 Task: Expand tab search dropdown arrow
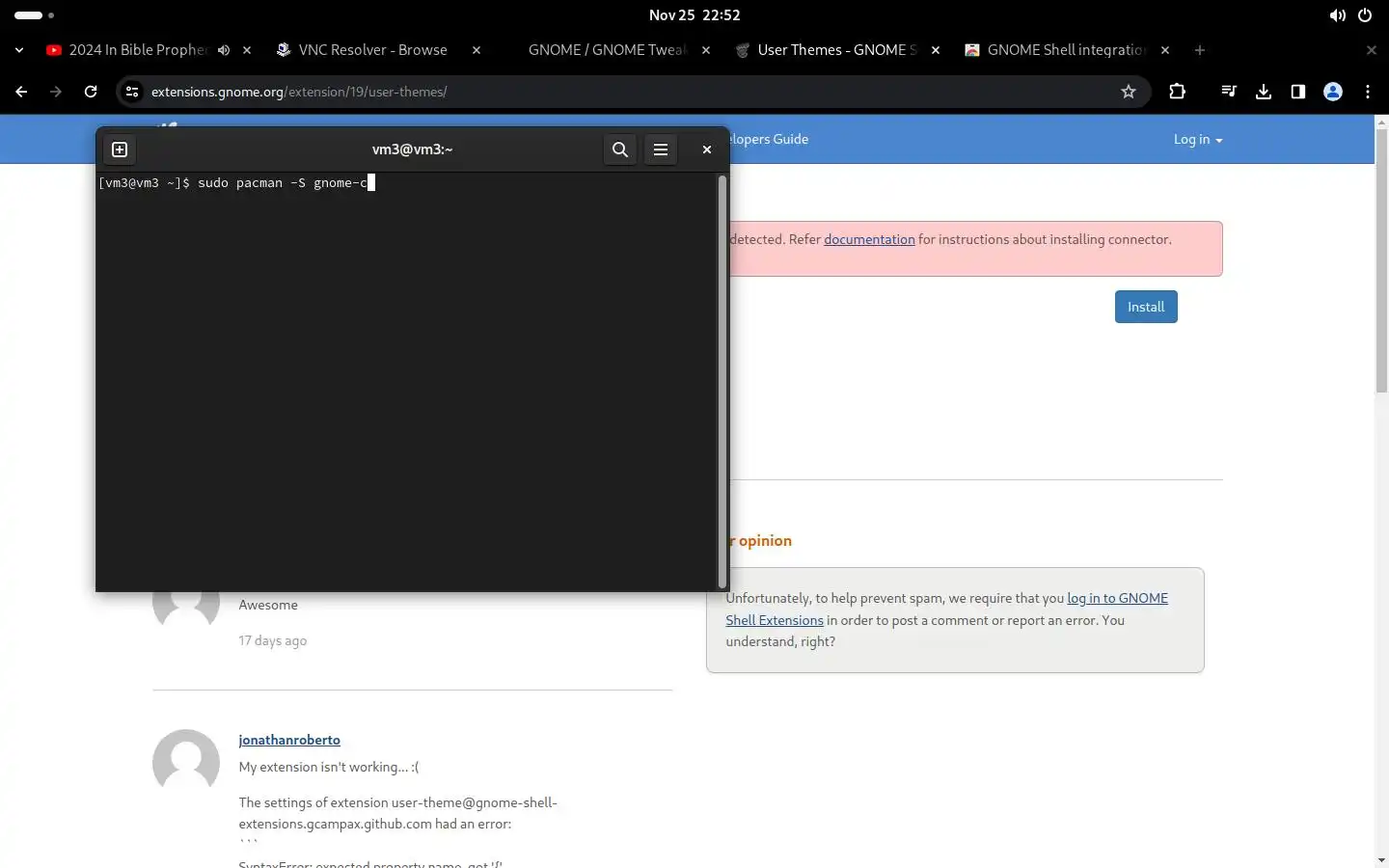click(19, 50)
